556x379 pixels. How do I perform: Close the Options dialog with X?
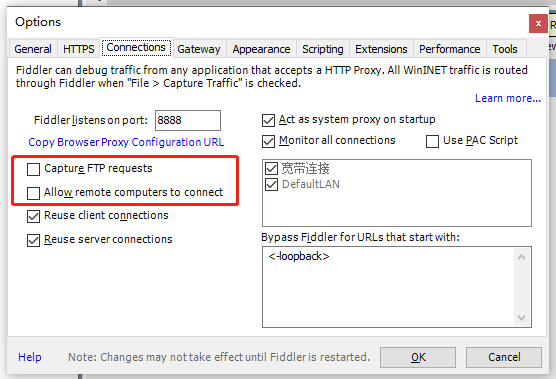pos(538,24)
